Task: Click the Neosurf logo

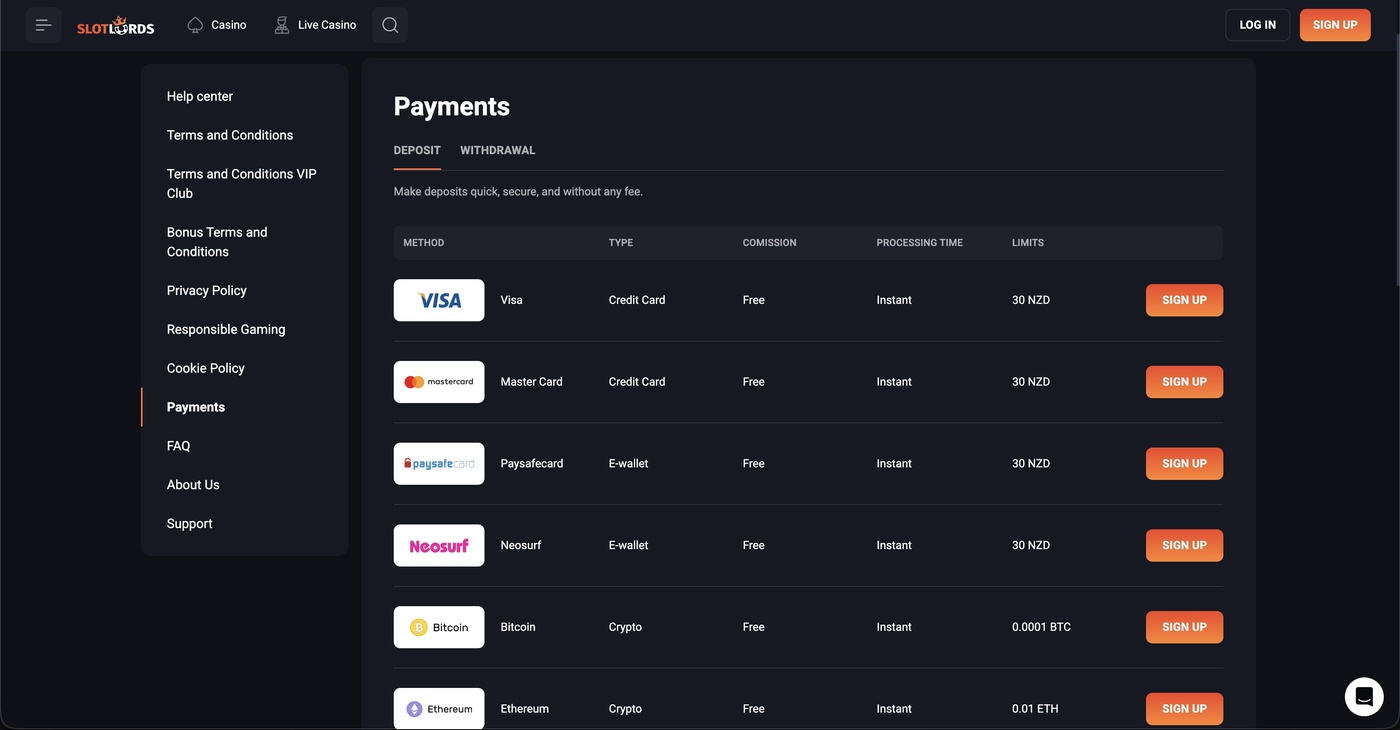Action: click(439, 546)
